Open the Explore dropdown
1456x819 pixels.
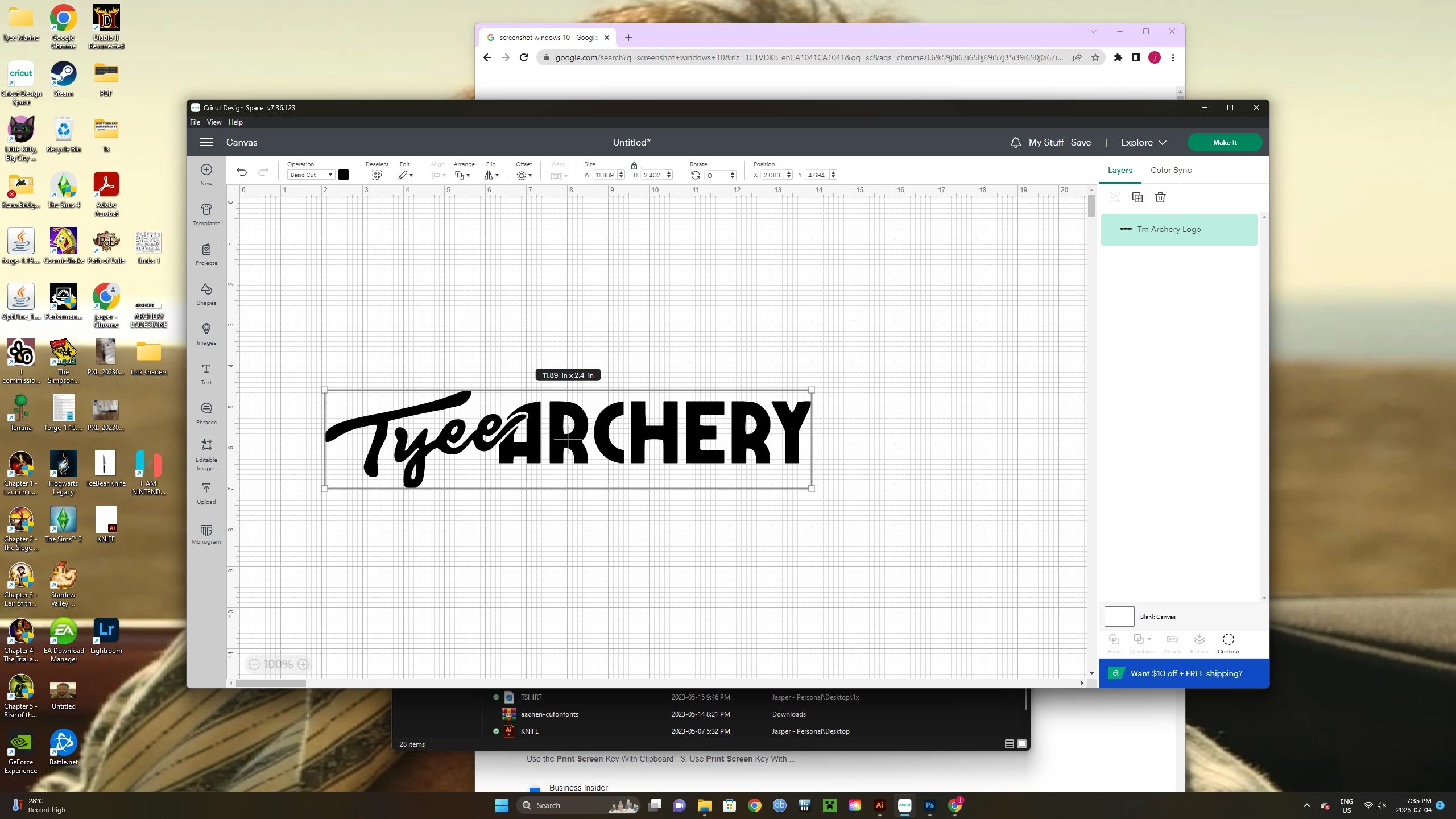coord(1143,142)
